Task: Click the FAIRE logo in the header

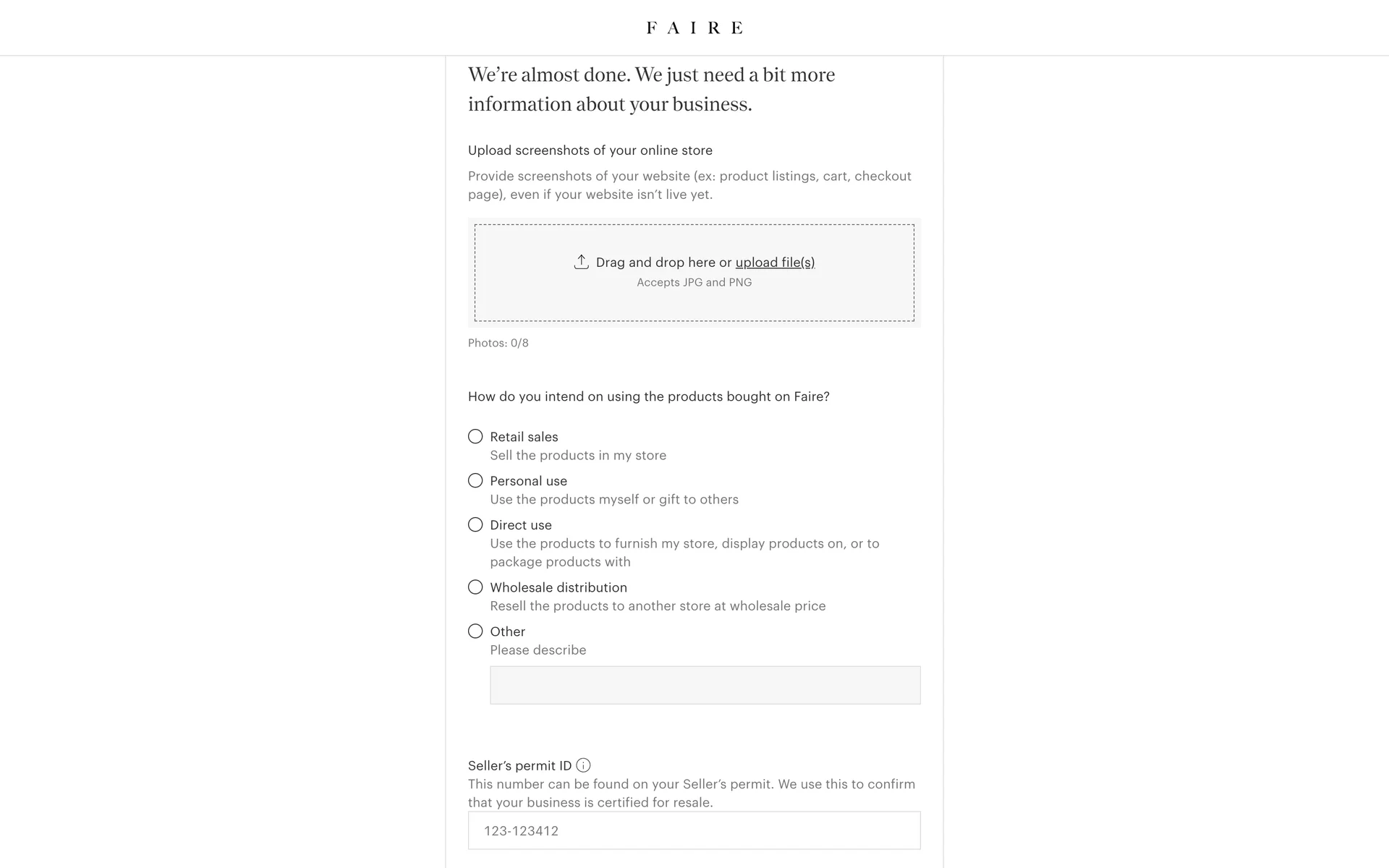Action: pos(694,27)
